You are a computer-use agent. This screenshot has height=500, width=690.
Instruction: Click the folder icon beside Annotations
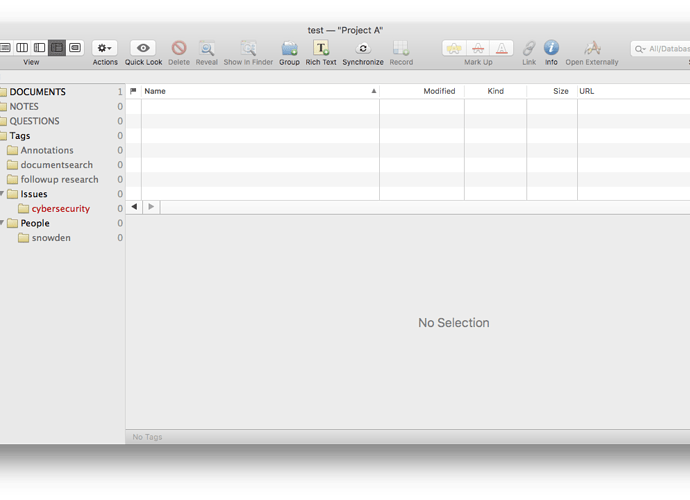pos(13,151)
